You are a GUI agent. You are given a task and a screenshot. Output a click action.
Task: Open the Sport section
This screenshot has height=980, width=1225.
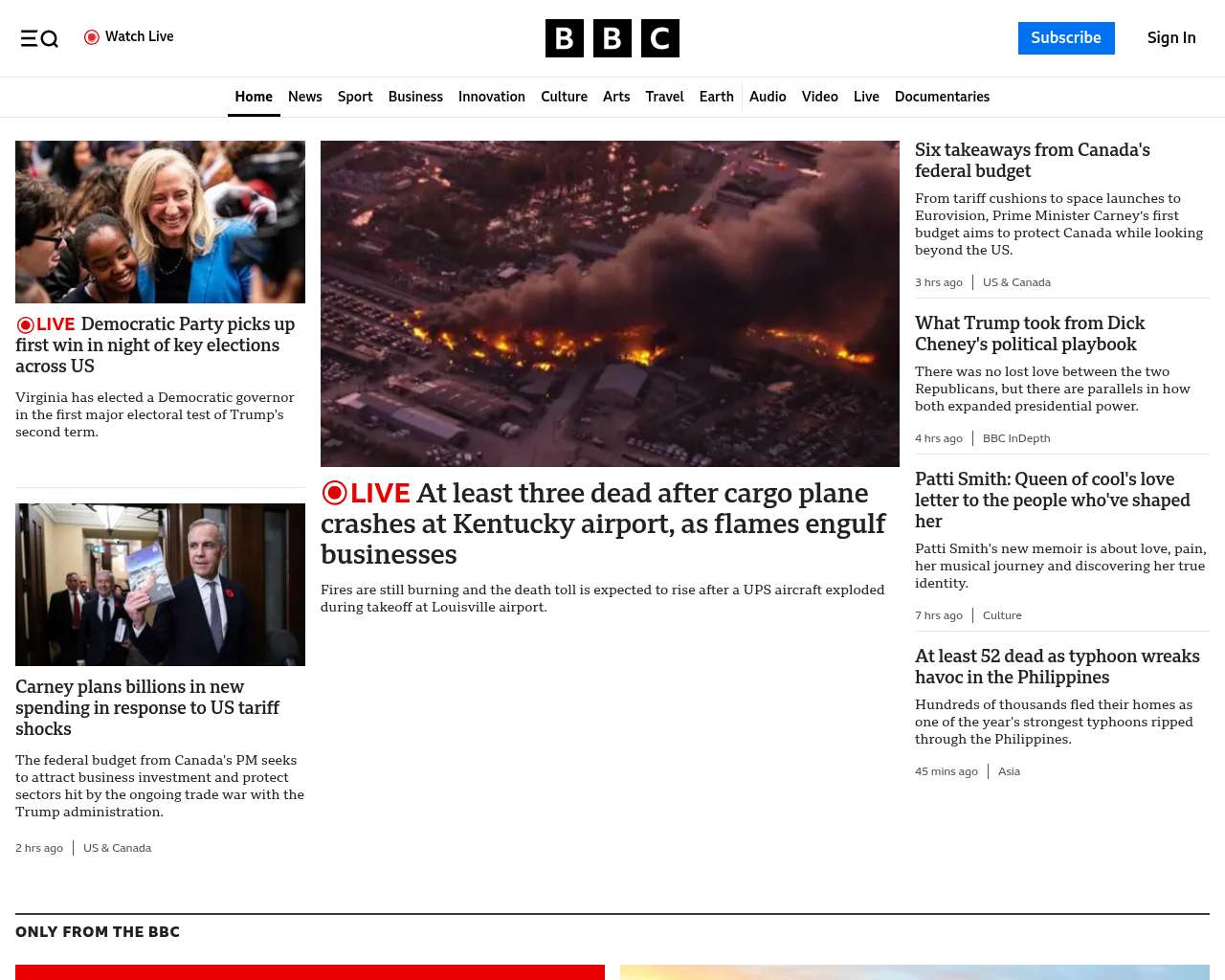pyautogui.click(x=355, y=97)
